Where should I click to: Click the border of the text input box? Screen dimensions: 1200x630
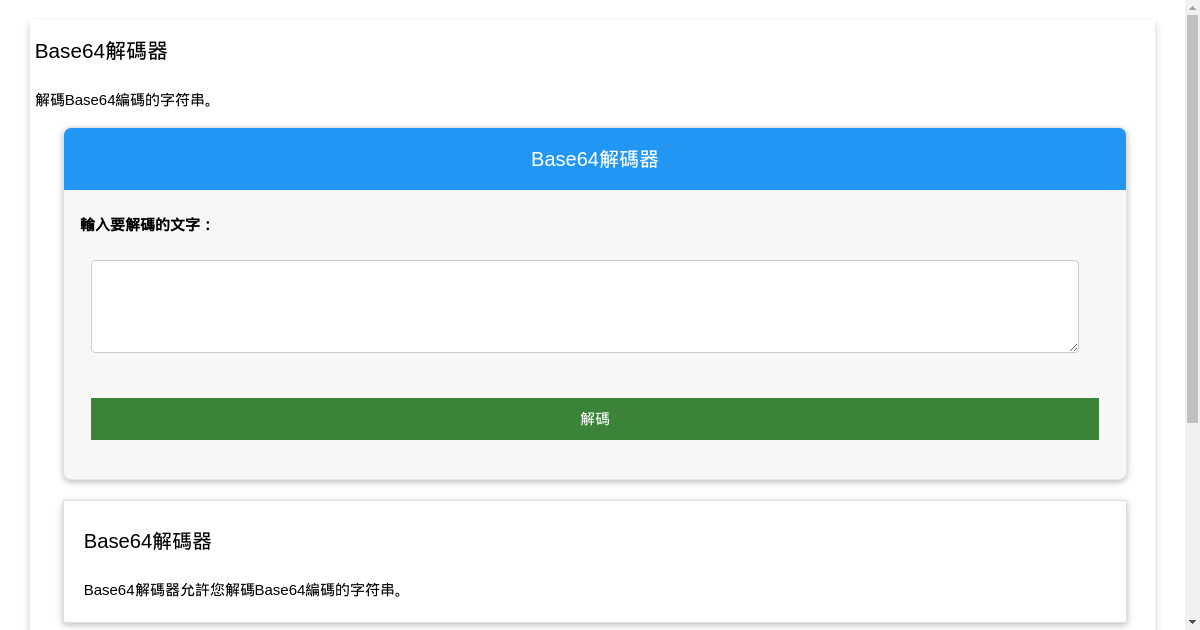[585, 262]
